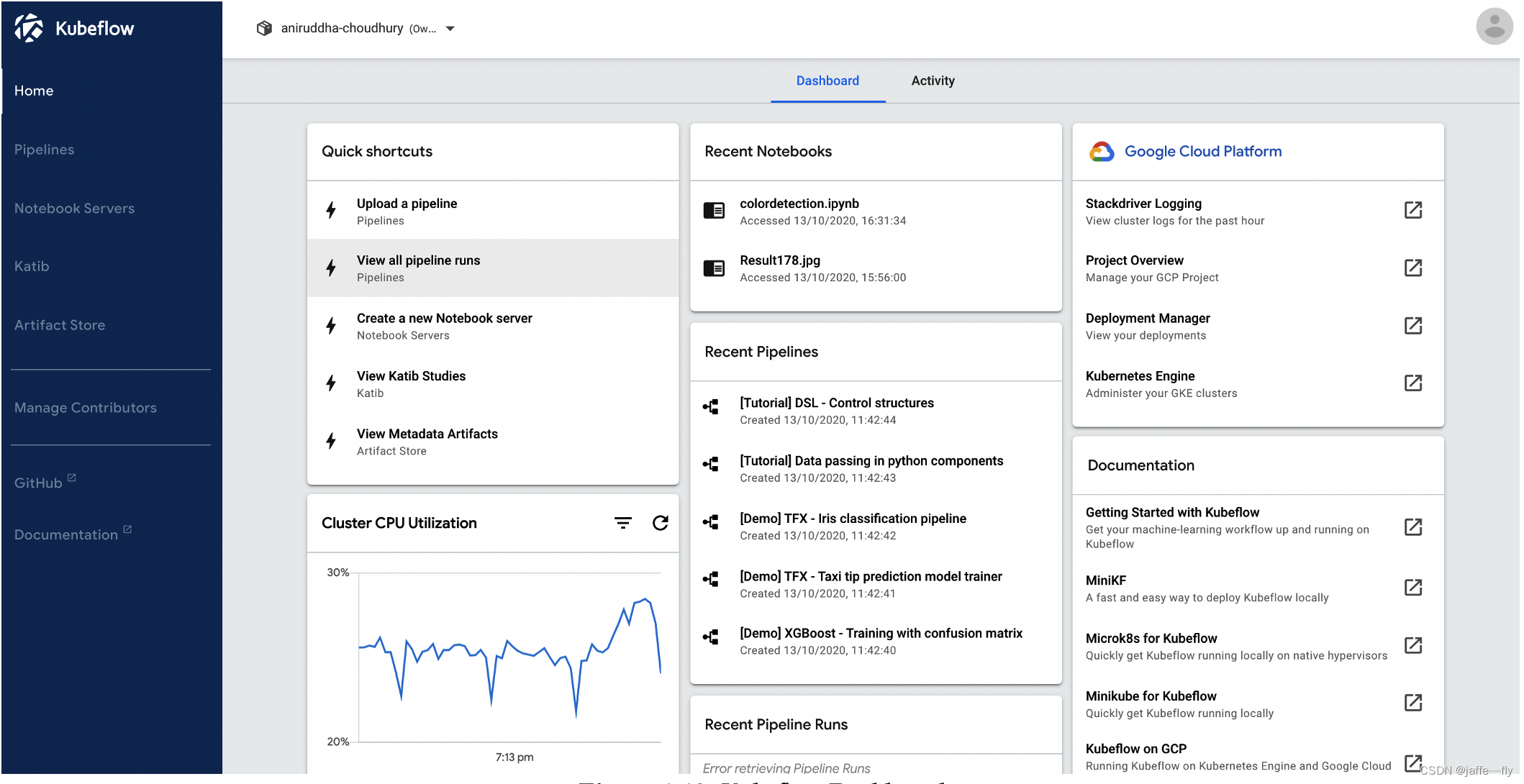Open Kubernetes Engine external link icon
The height and width of the screenshot is (784, 1524).
click(1413, 383)
